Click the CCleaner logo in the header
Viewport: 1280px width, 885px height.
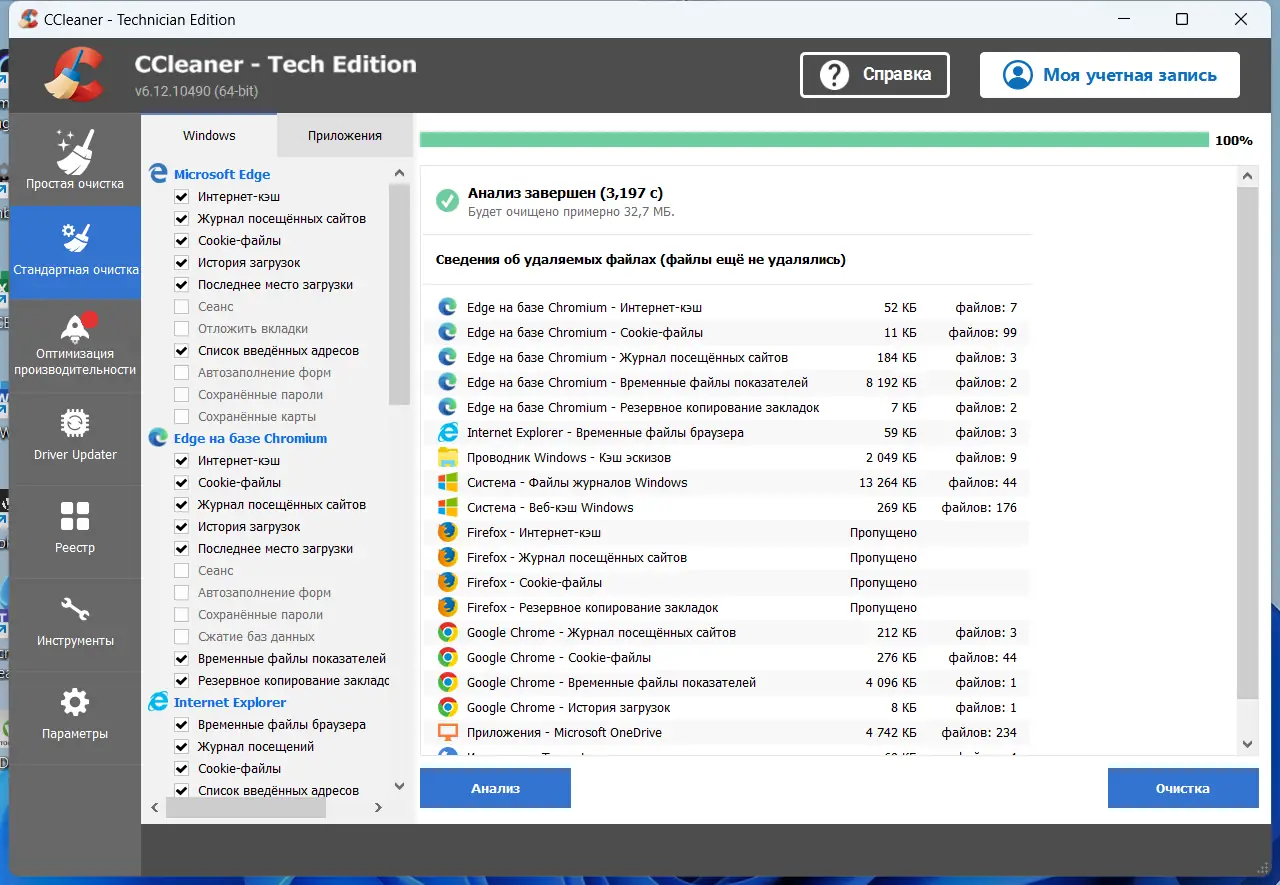[x=75, y=75]
